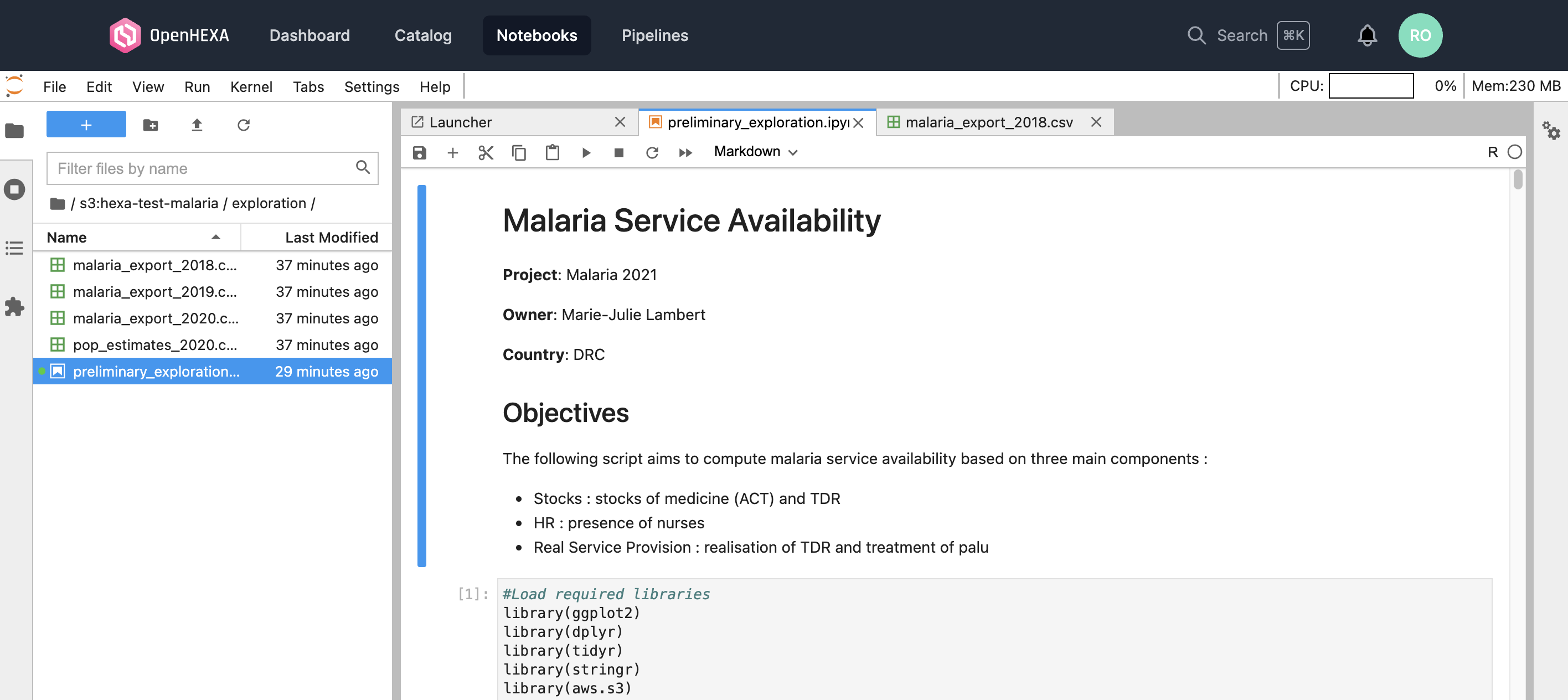Open the extension manager puzzle icon
The width and height of the screenshot is (1568, 700).
pos(14,306)
